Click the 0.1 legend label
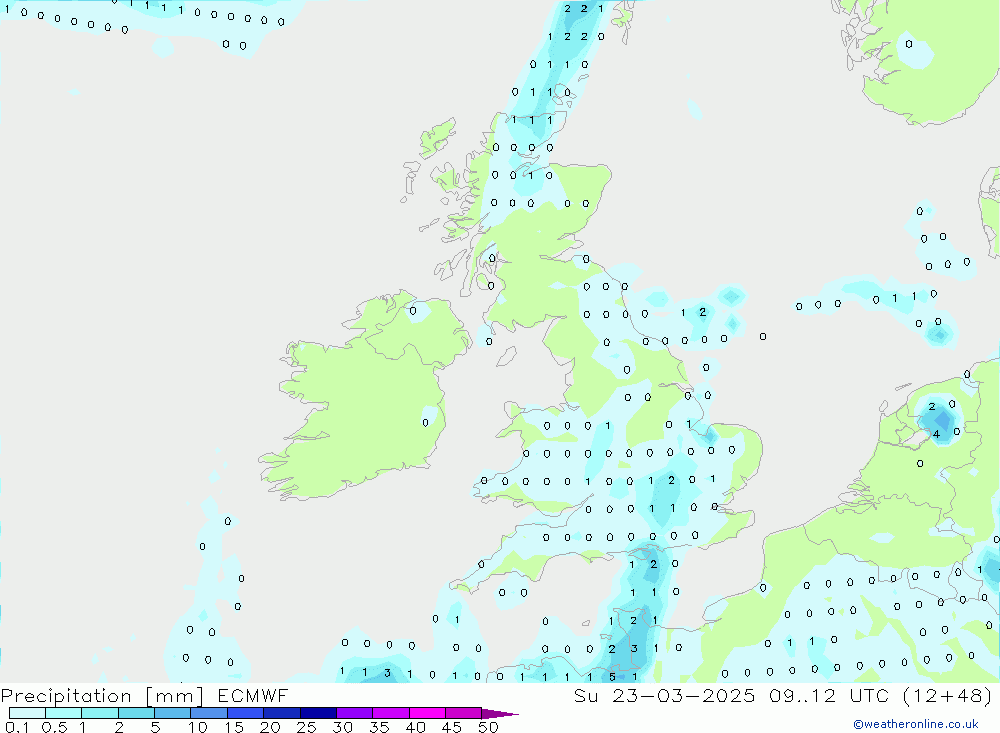 point(17,727)
